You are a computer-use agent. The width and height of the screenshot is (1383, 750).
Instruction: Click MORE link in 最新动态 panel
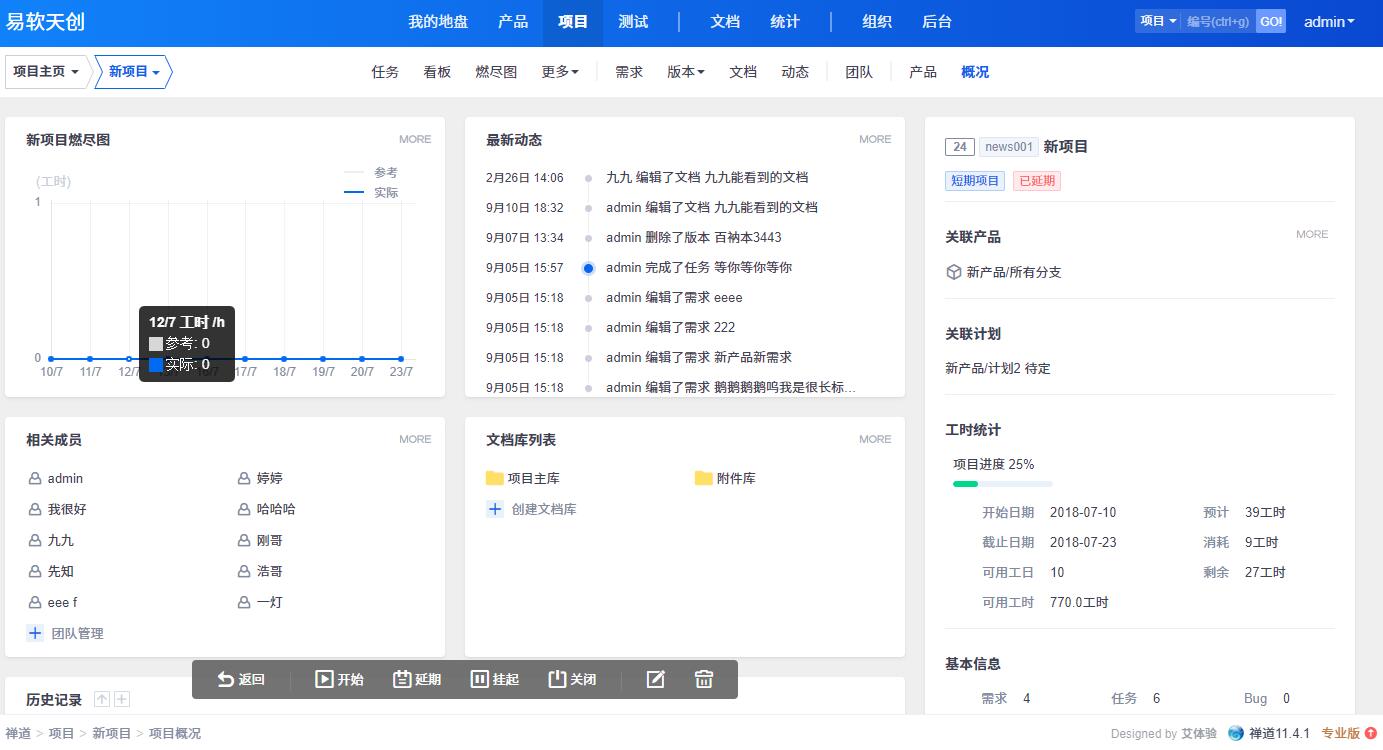(x=875, y=139)
